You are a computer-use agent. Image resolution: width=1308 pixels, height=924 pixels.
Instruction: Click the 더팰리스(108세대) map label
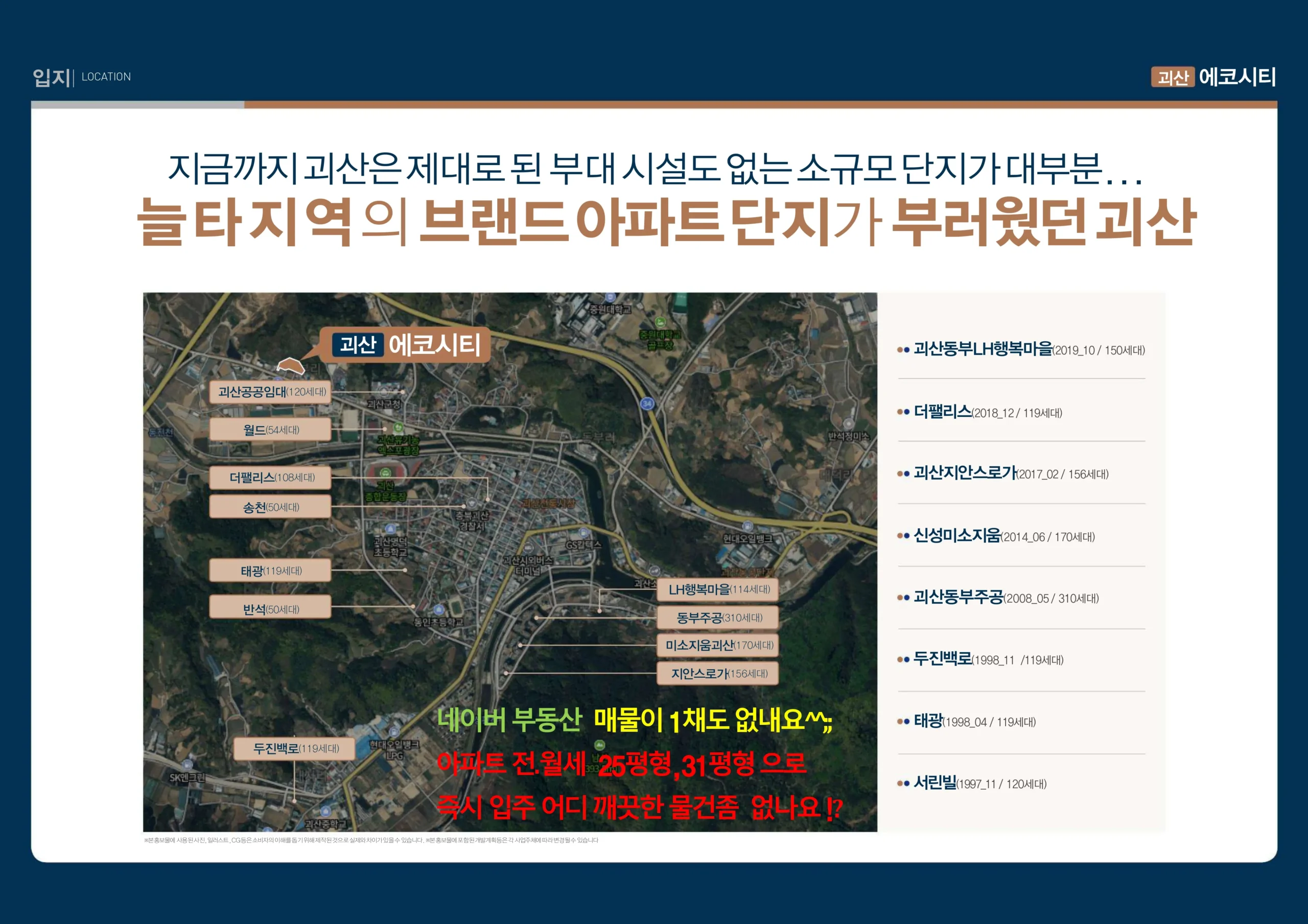point(271,478)
